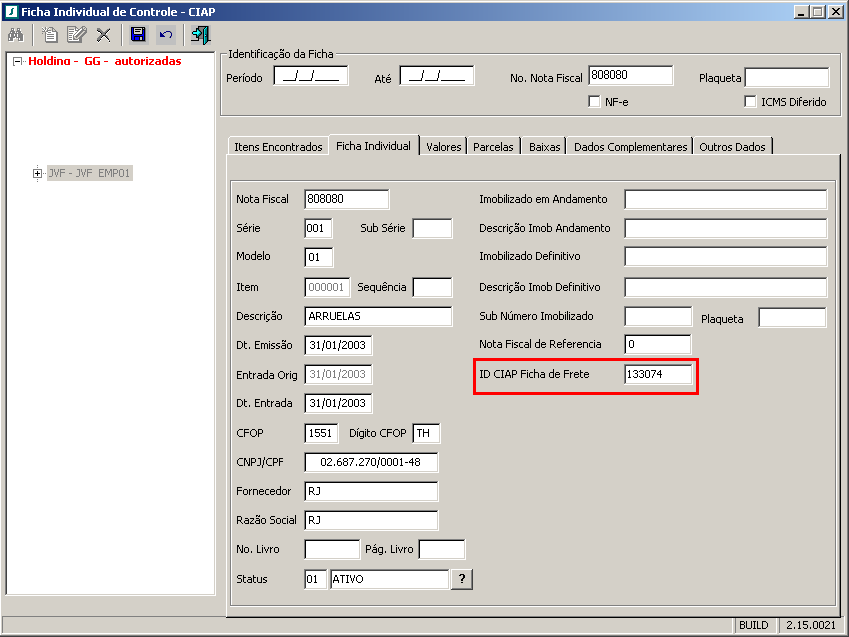Switch to the Itens Encontrados tab
Screen dimensions: 849x637
pos(278,147)
